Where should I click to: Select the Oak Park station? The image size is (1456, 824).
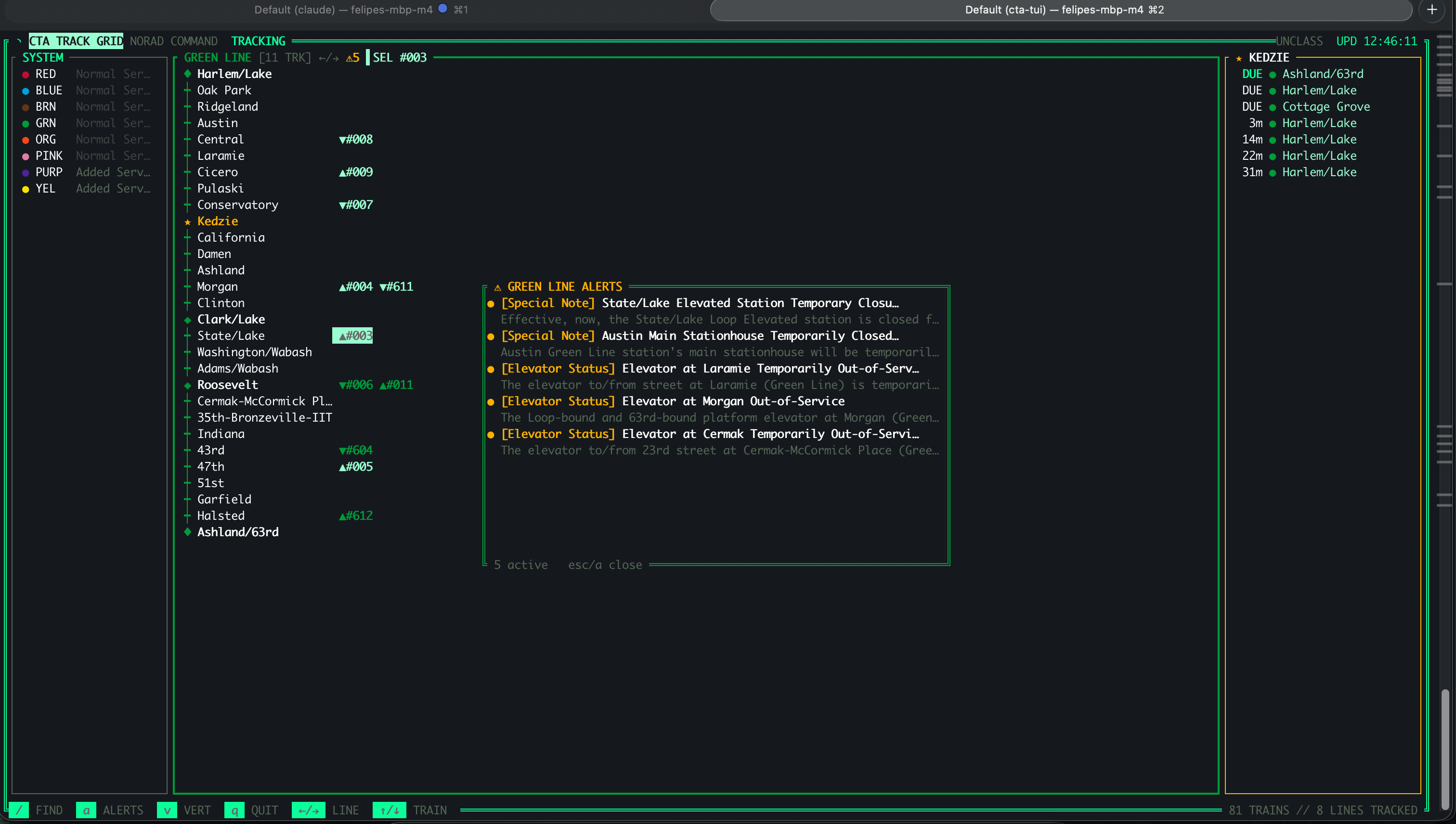point(224,90)
